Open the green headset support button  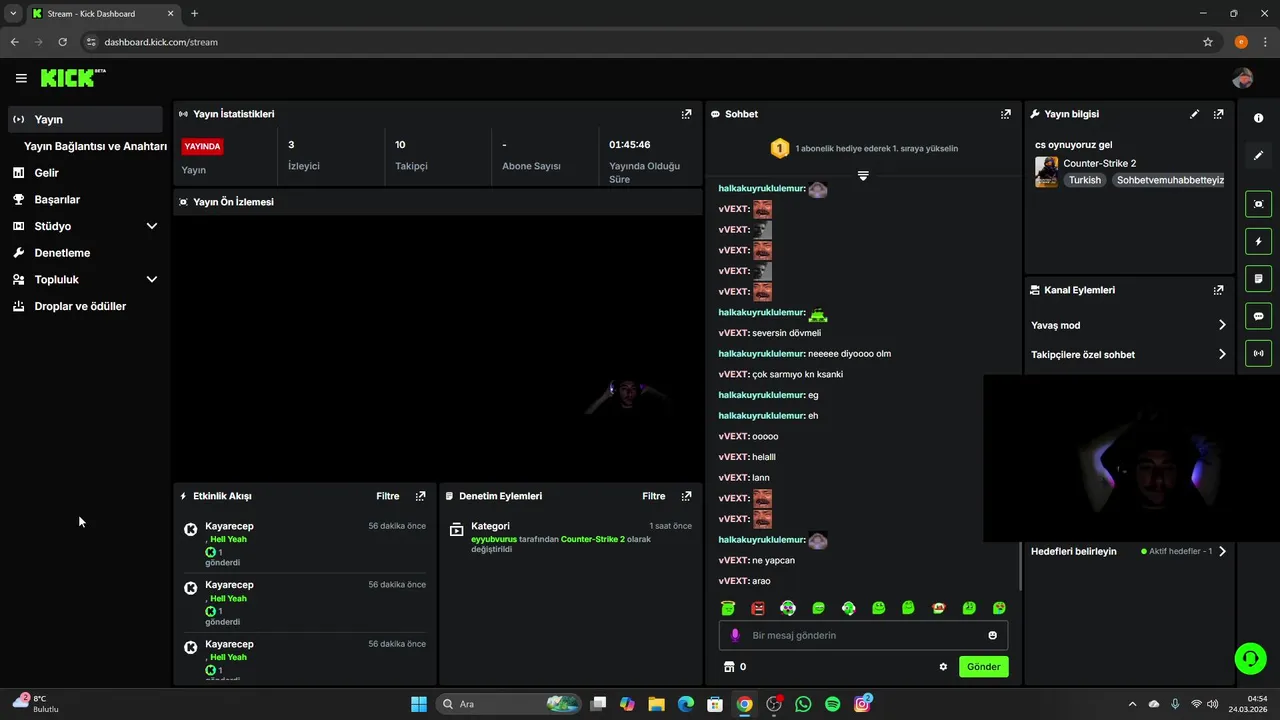[x=1250, y=658]
